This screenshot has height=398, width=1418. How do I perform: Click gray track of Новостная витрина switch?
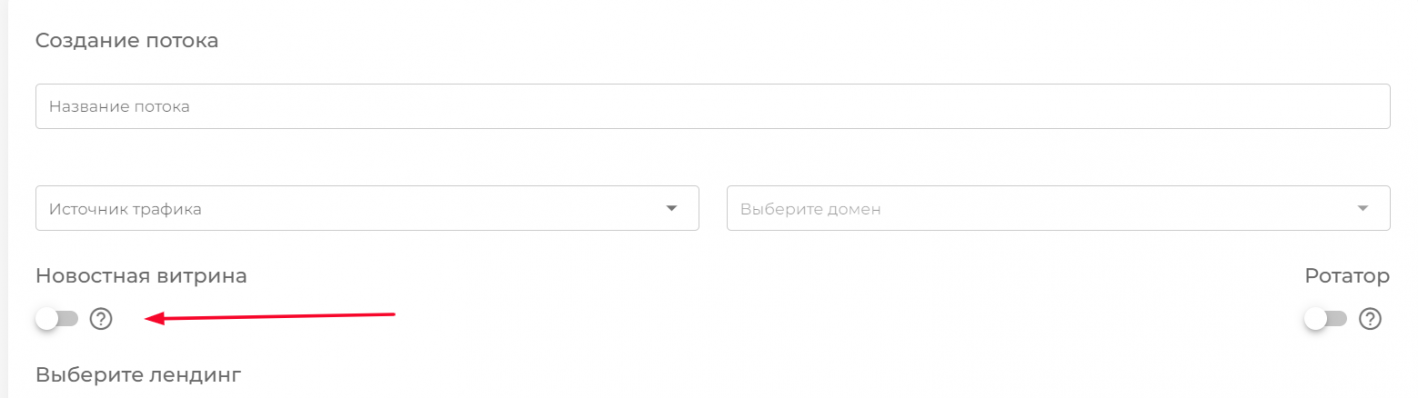69,319
